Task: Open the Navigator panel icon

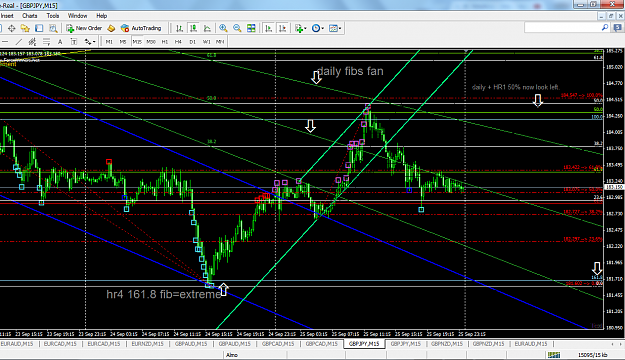Action: coord(25,28)
